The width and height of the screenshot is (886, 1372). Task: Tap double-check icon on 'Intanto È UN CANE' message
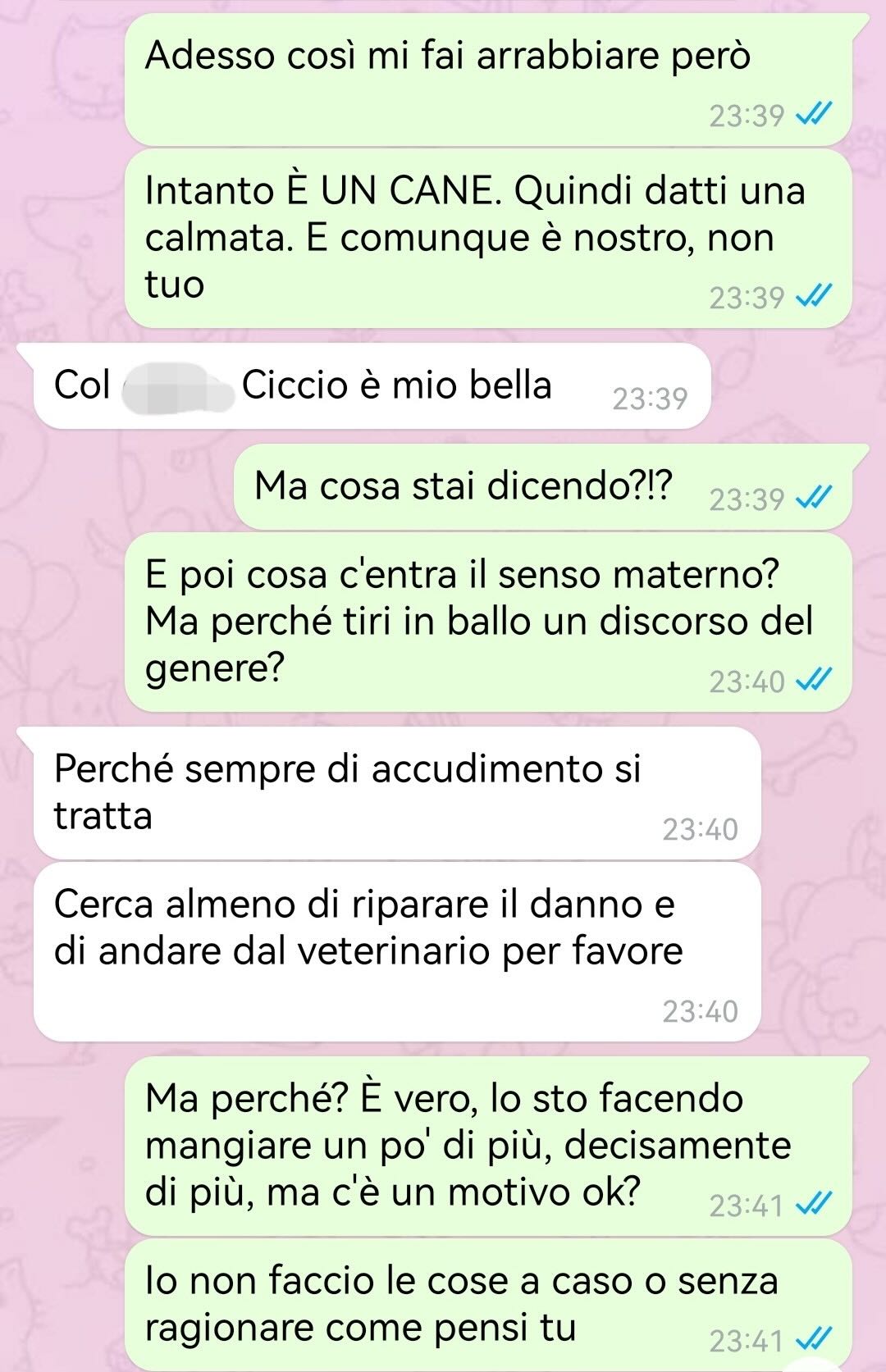point(815,295)
